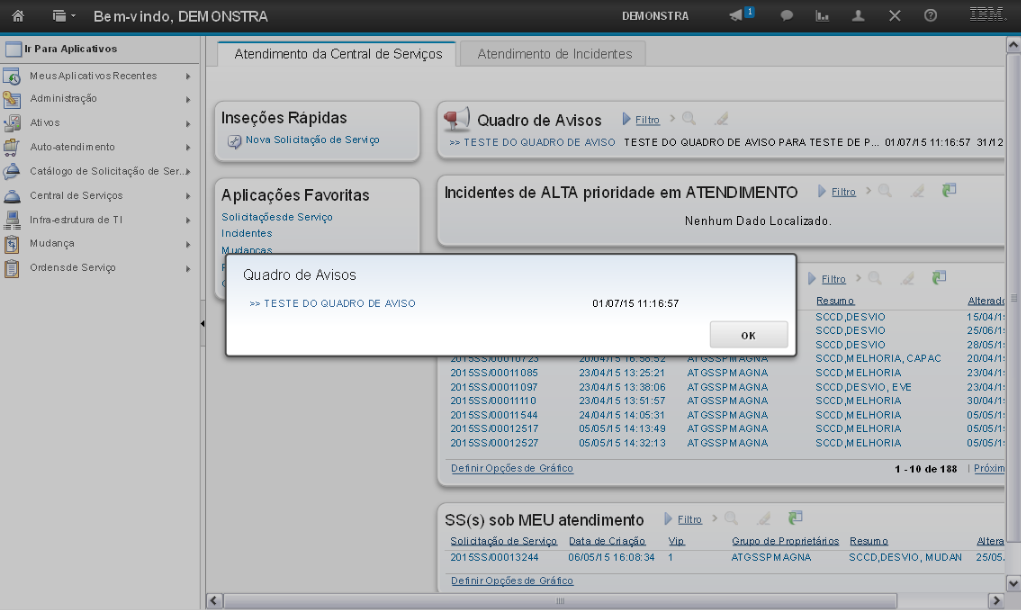Click the Home icon in top bar

(x=17, y=16)
